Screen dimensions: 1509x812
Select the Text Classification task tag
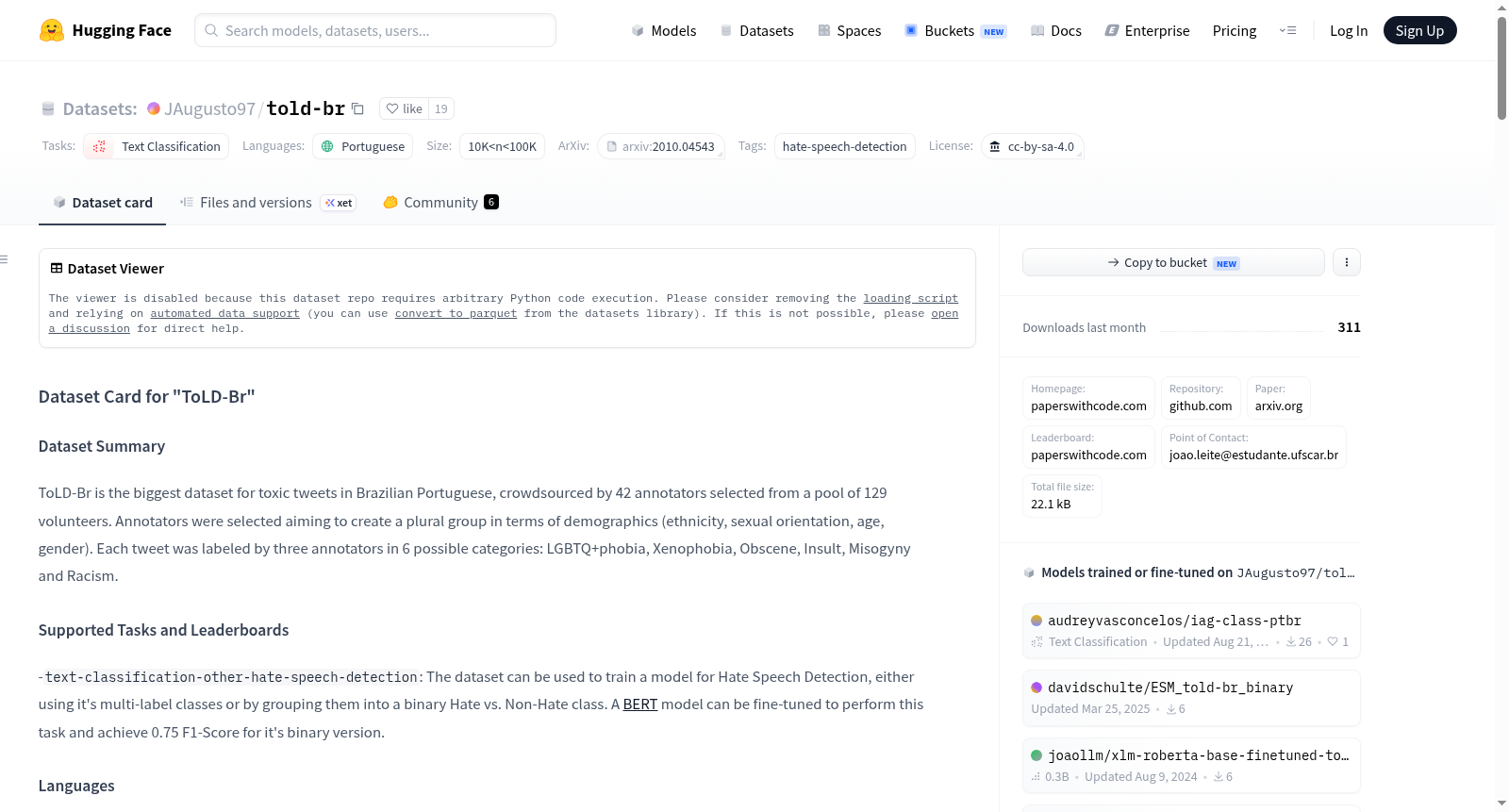click(157, 146)
